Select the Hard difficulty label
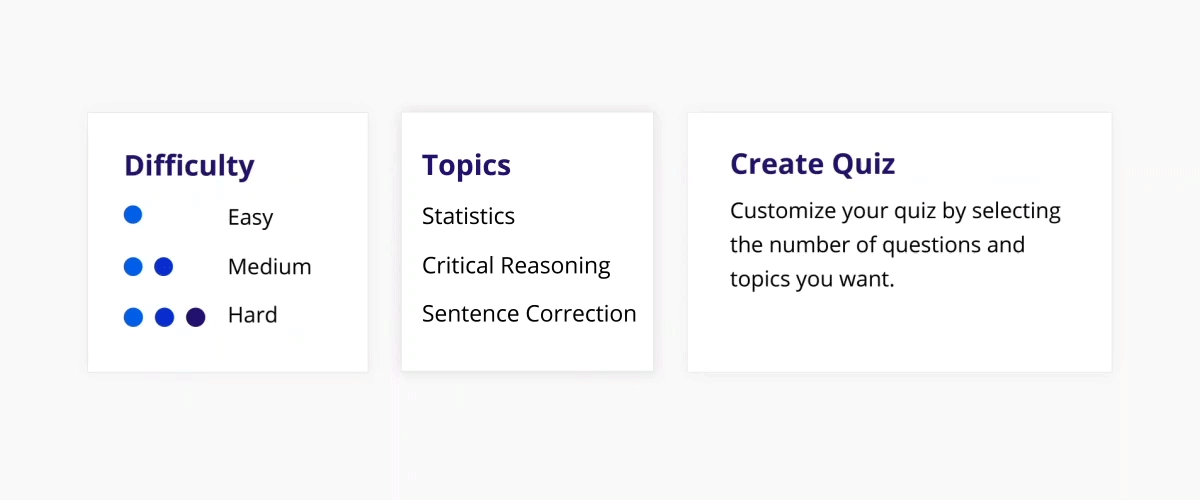1200x500 pixels. pos(252,315)
